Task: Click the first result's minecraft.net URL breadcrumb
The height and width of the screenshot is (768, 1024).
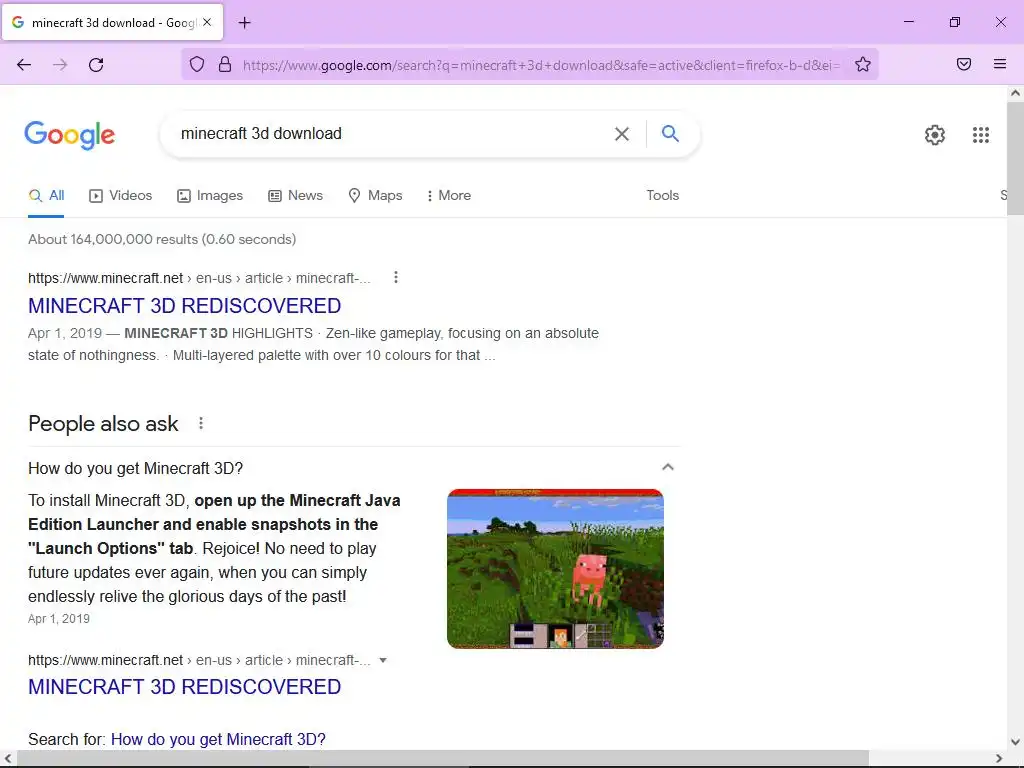Action: tap(199, 278)
